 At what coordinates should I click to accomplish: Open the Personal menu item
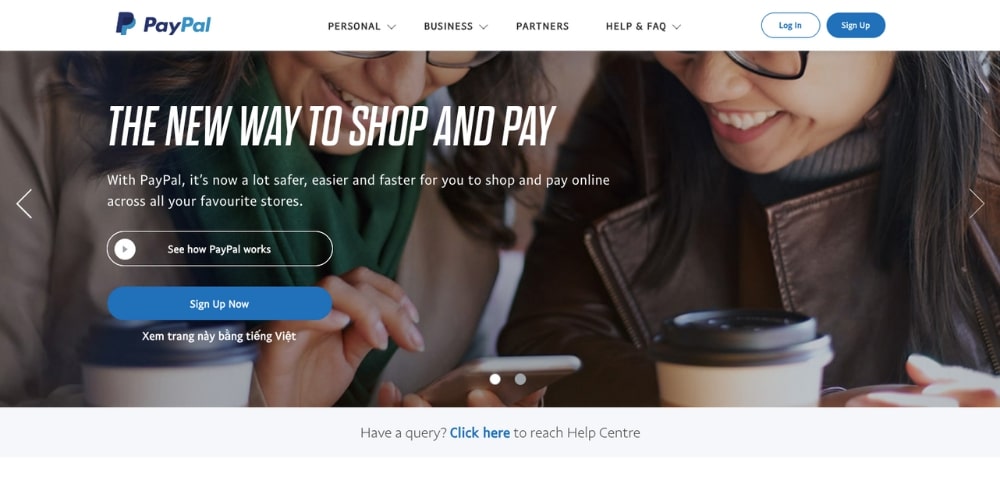pyautogui.click(x=354, y=26)
